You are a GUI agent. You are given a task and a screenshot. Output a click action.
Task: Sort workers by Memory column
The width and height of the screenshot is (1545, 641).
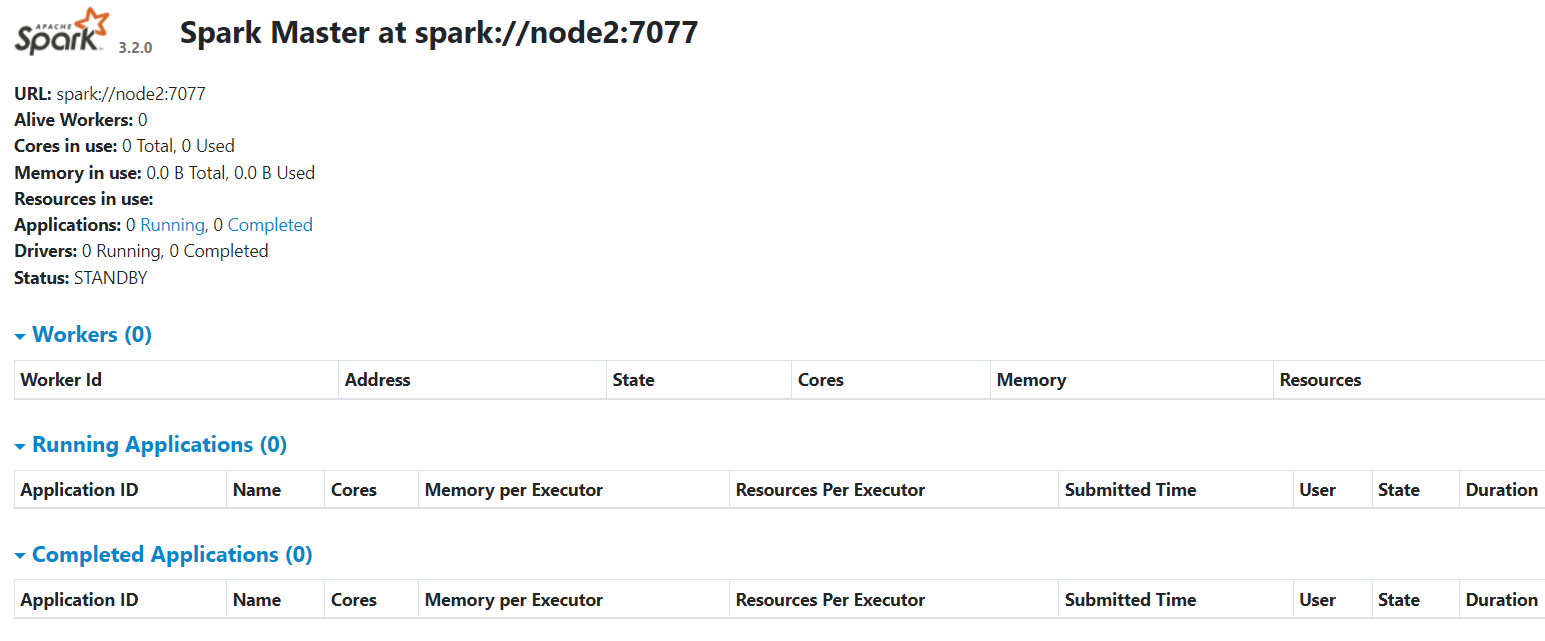coord(1031,380)
